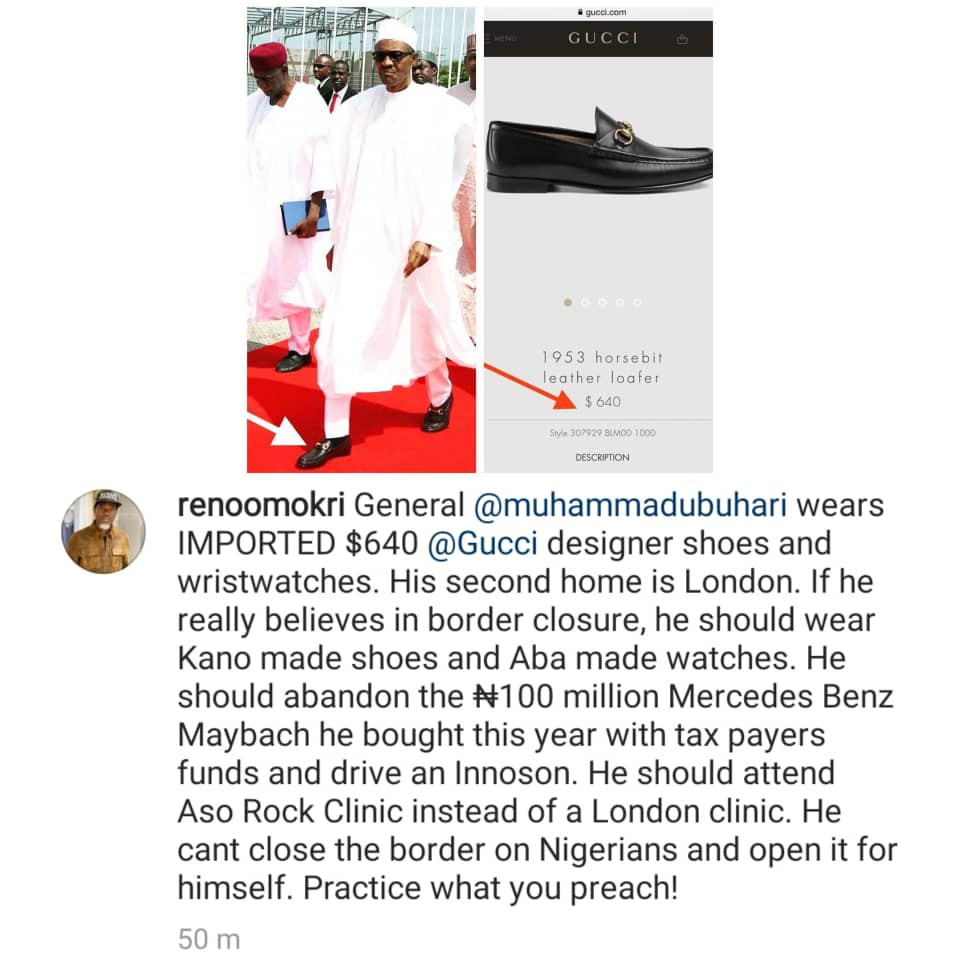Screen dimensions: 960x960
Task: Click the 50 m timestamp
Action: [x=209, y=940]
